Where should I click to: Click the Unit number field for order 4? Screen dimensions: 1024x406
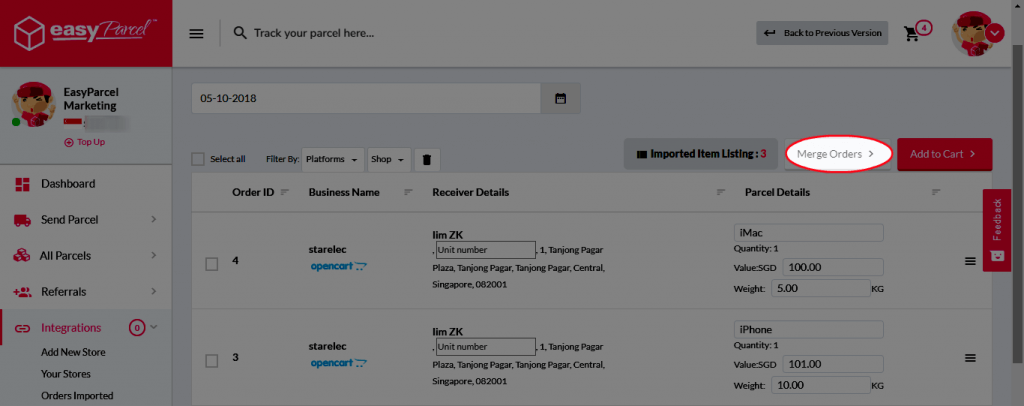(x=485, y=250)
